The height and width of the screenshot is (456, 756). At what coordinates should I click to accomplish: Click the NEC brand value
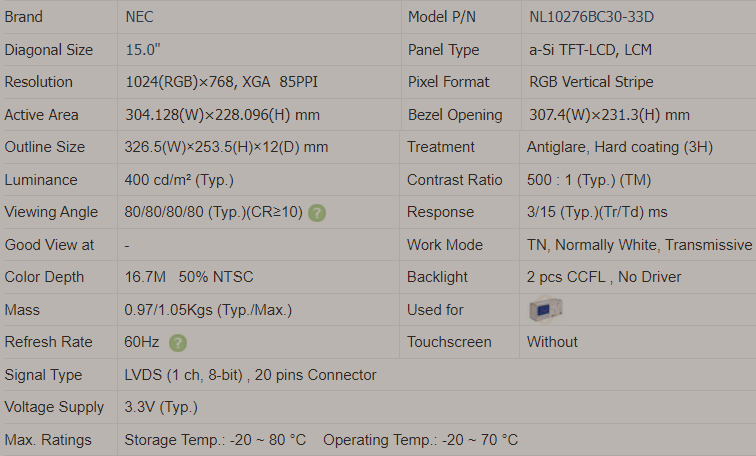[x=139, y=17]
